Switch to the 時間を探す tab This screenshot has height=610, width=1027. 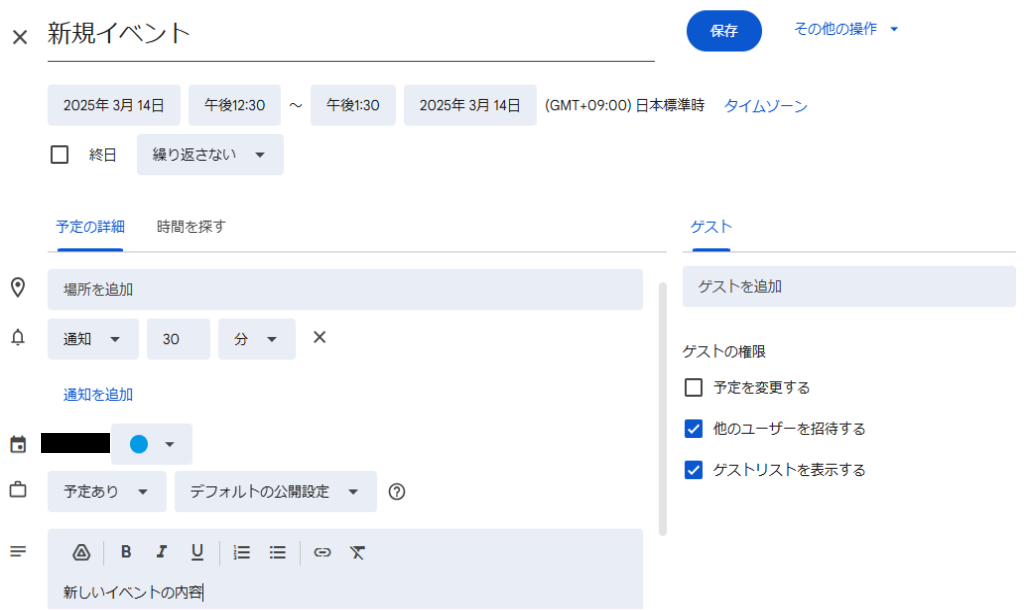coord(191,227)
